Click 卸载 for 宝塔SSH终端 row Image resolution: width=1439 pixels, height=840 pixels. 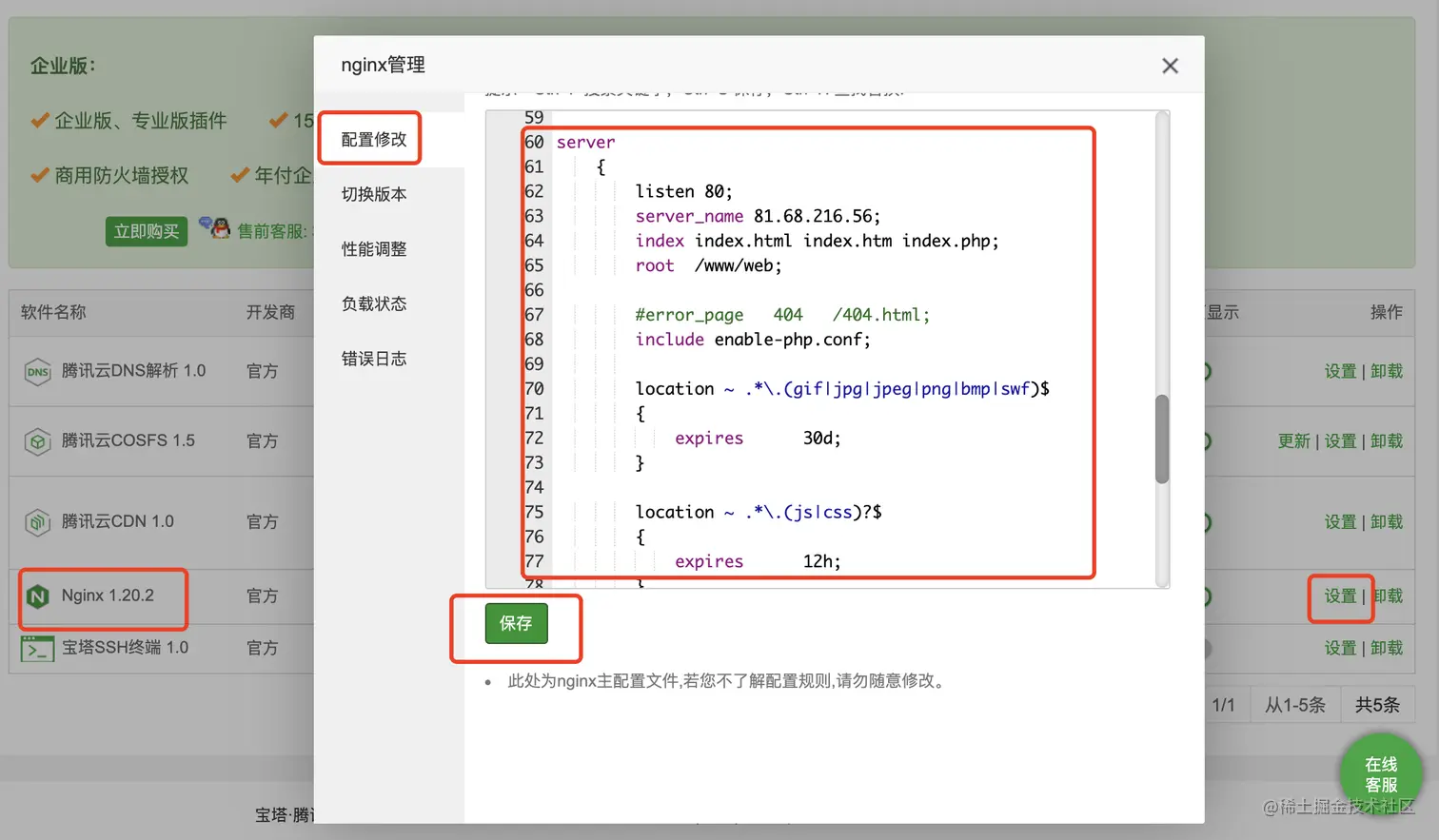coord(1387,648)
